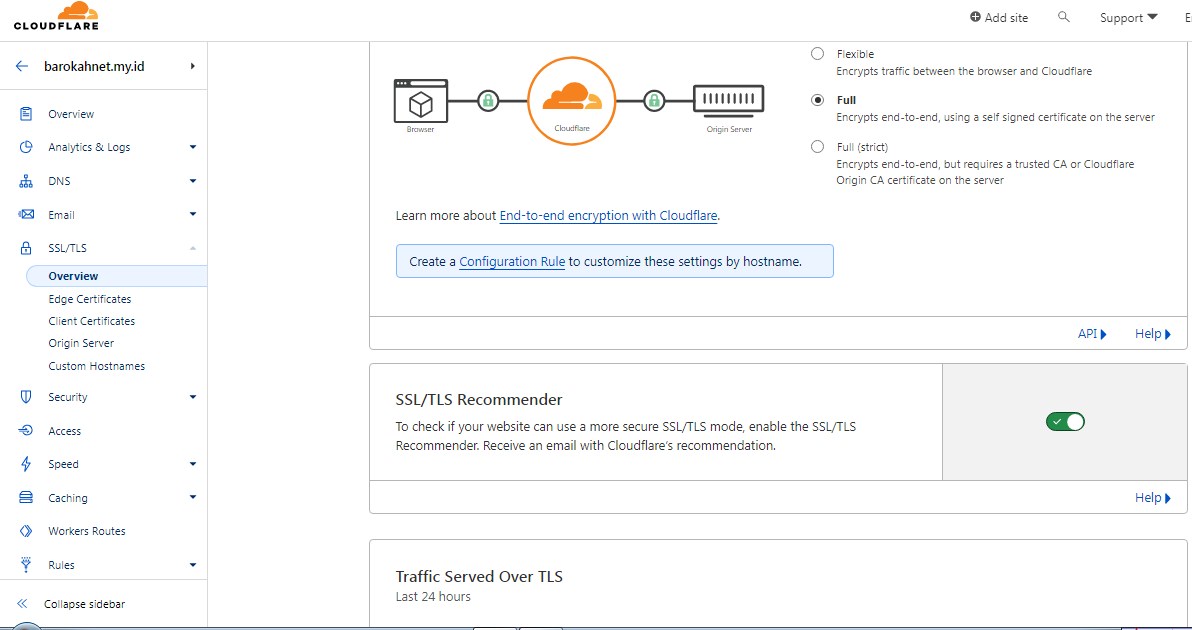1192x630 pixels.
Task: Open the Configuration Rule link
Action: click(x=512, y=261)
